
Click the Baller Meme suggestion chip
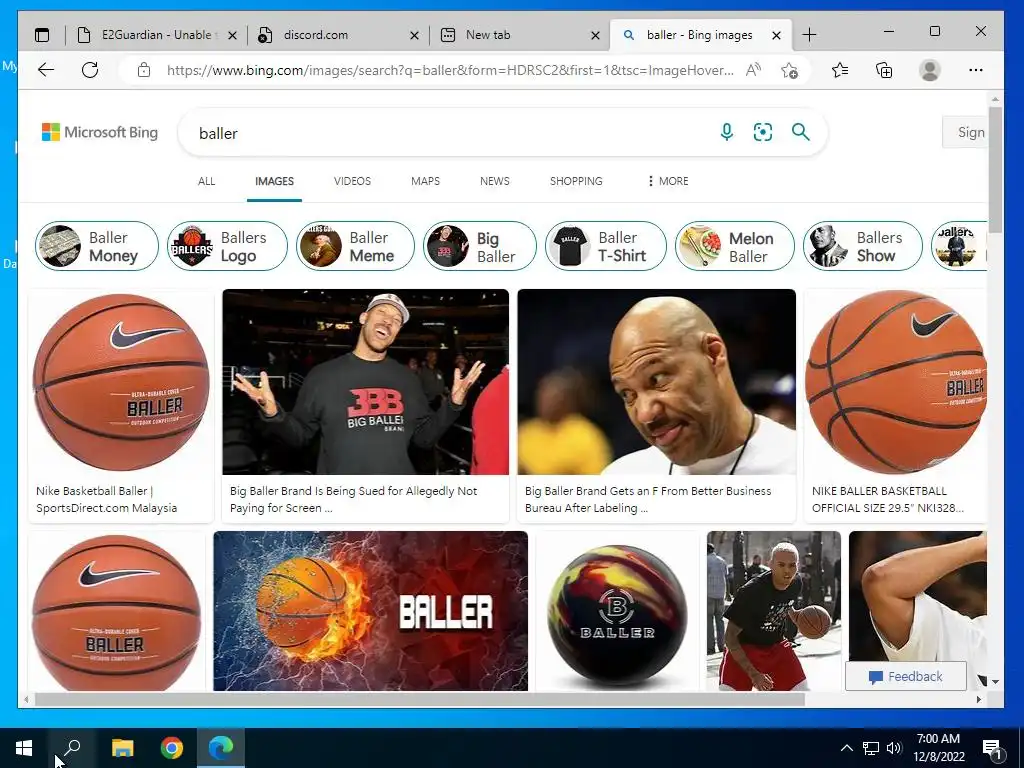click(x=355, y=246)
